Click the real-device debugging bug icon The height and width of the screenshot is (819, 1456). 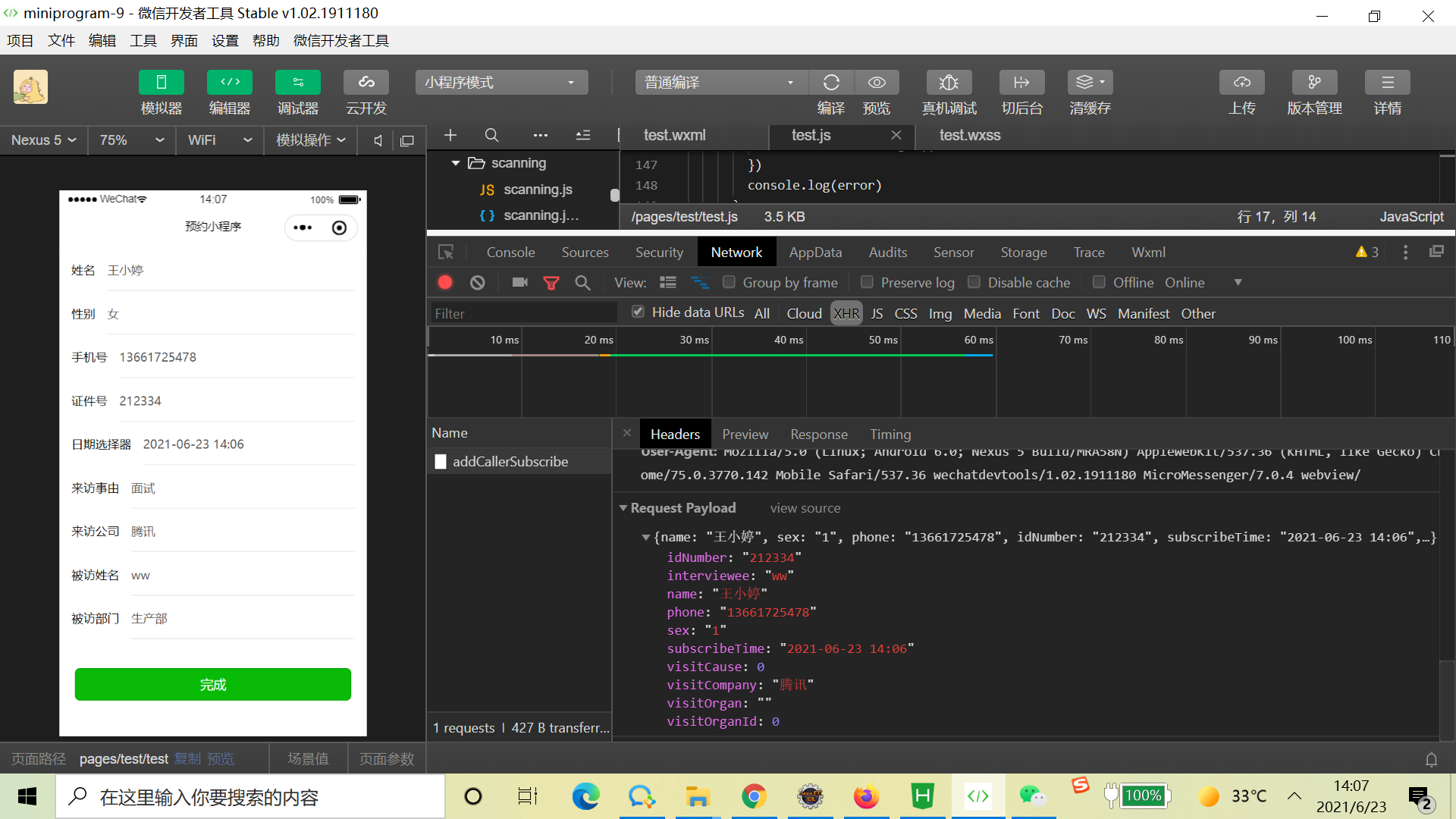pos(949,82)
